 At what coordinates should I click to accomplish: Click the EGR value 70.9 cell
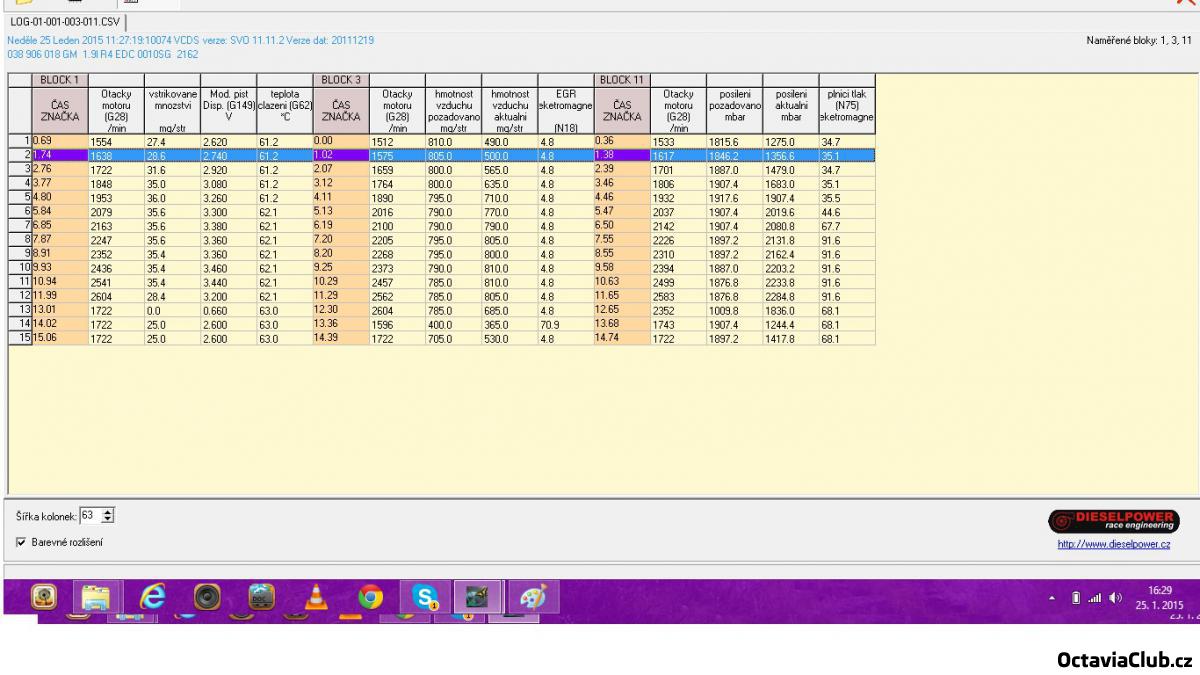566,323
